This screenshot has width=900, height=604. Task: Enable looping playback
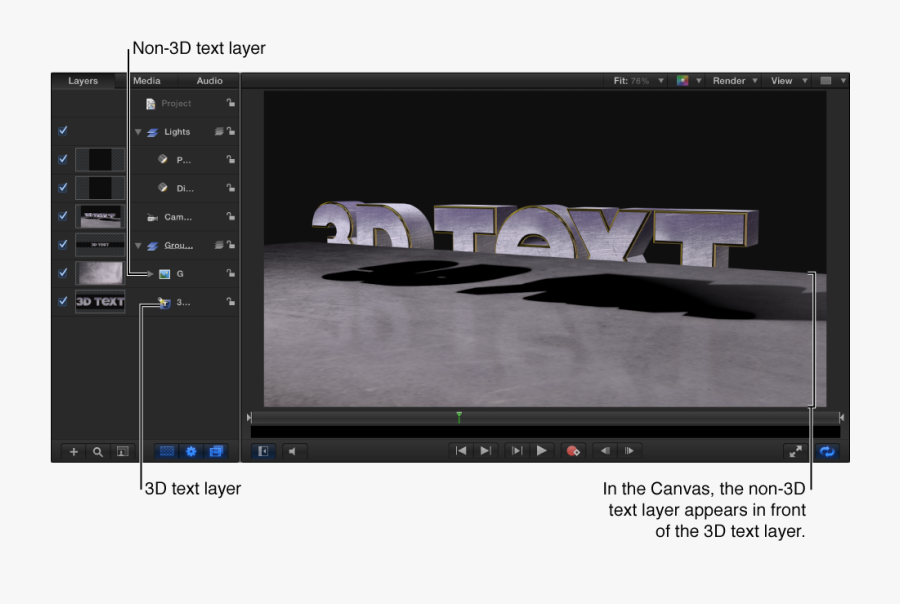pos(827,451)
